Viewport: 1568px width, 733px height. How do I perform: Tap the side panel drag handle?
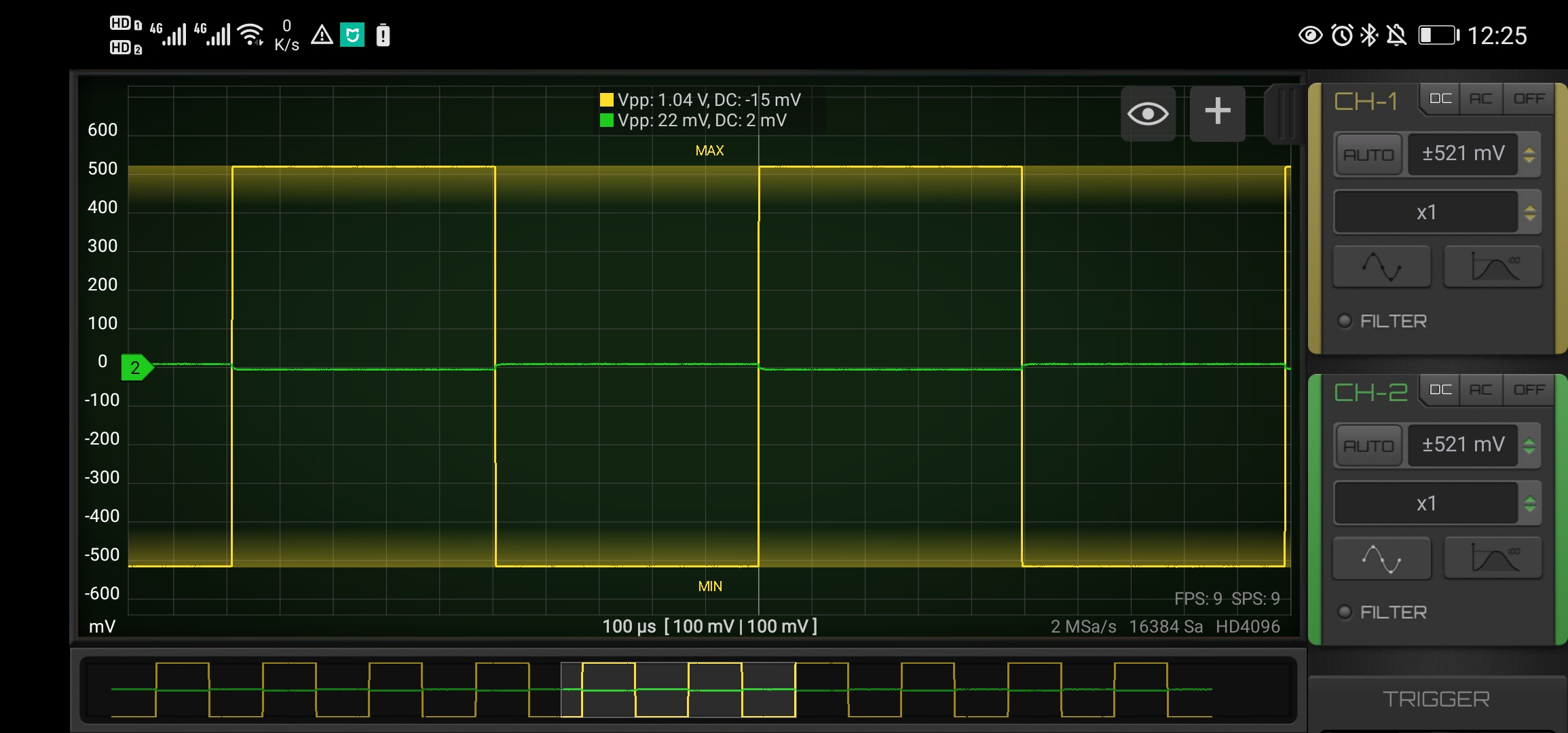click(1284, 113)
